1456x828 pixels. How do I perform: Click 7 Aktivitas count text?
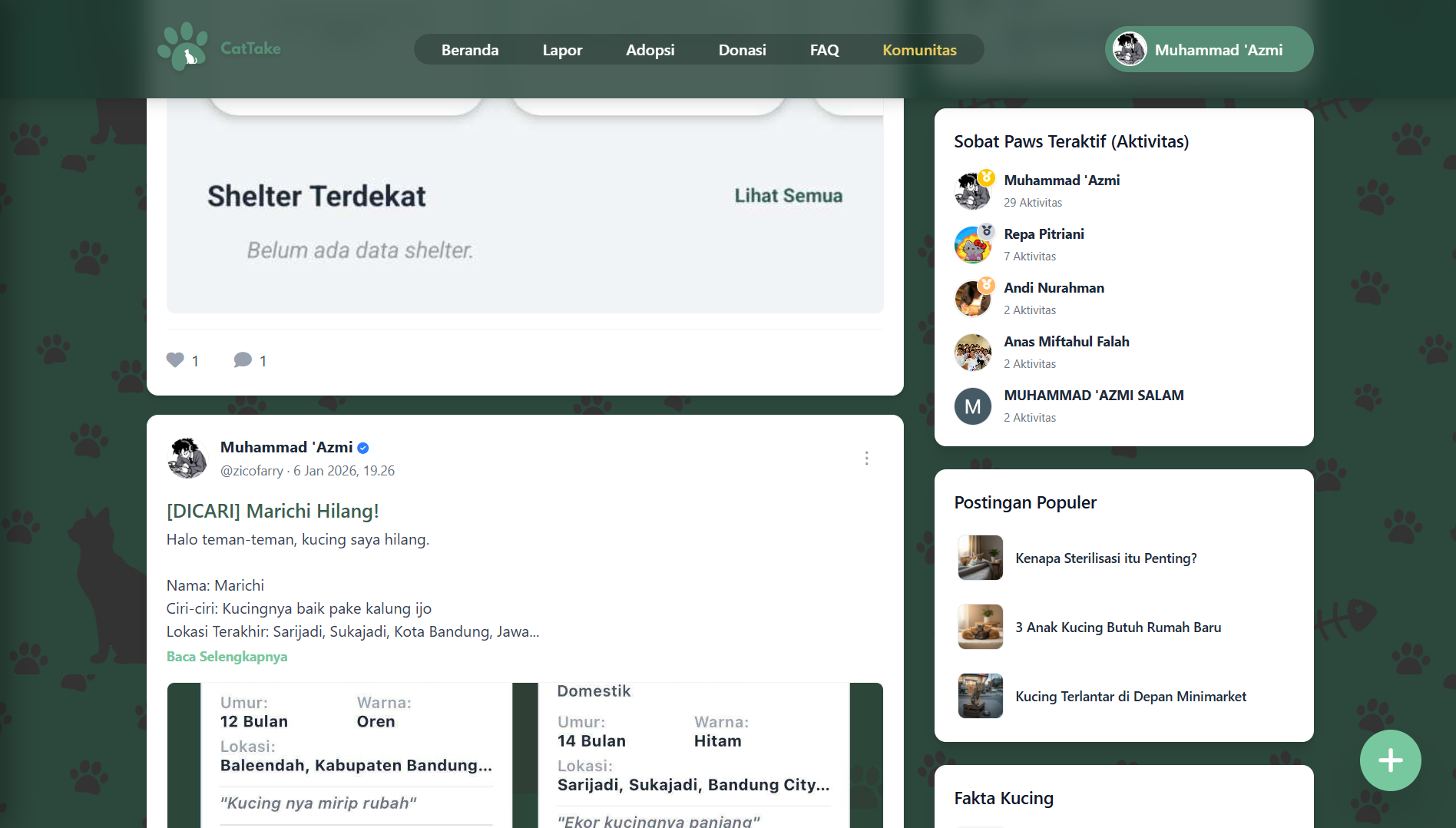[x=1029, y=257]
